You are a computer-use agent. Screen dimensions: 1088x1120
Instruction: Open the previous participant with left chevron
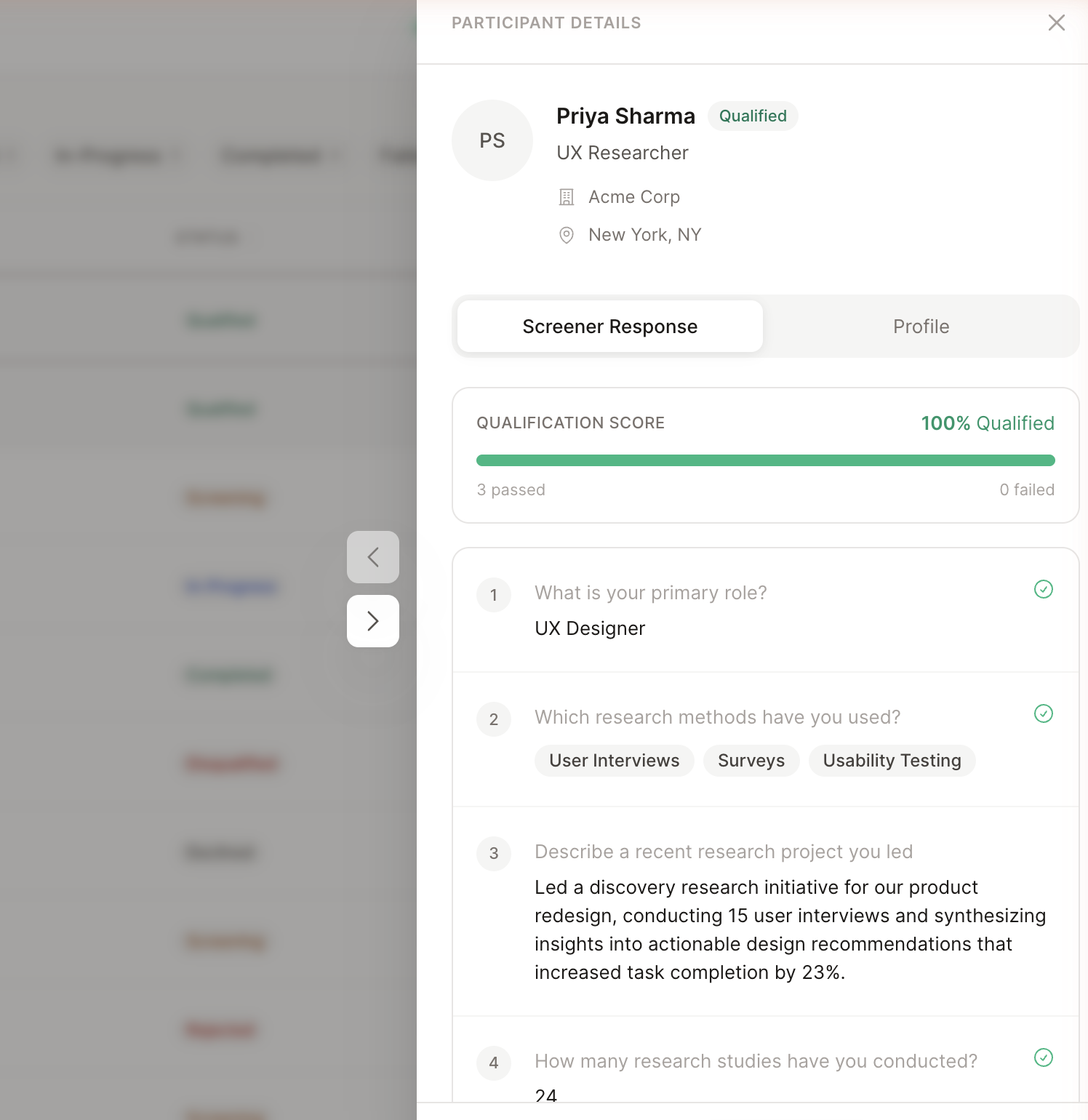pyautogui.click(x=372, y=557)
